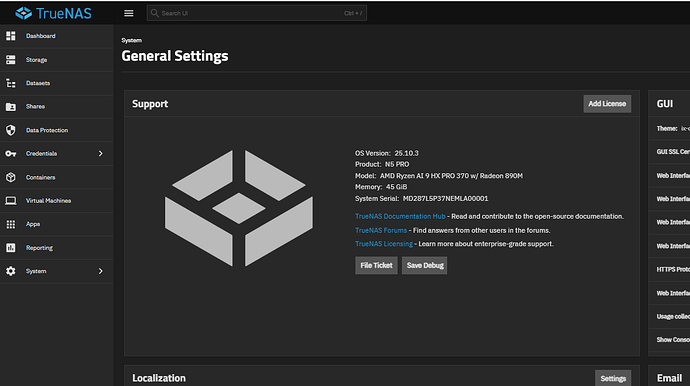Click the Usage collection row
The height and width of the screenshot is (386, 690).
[x=669, y=316]
